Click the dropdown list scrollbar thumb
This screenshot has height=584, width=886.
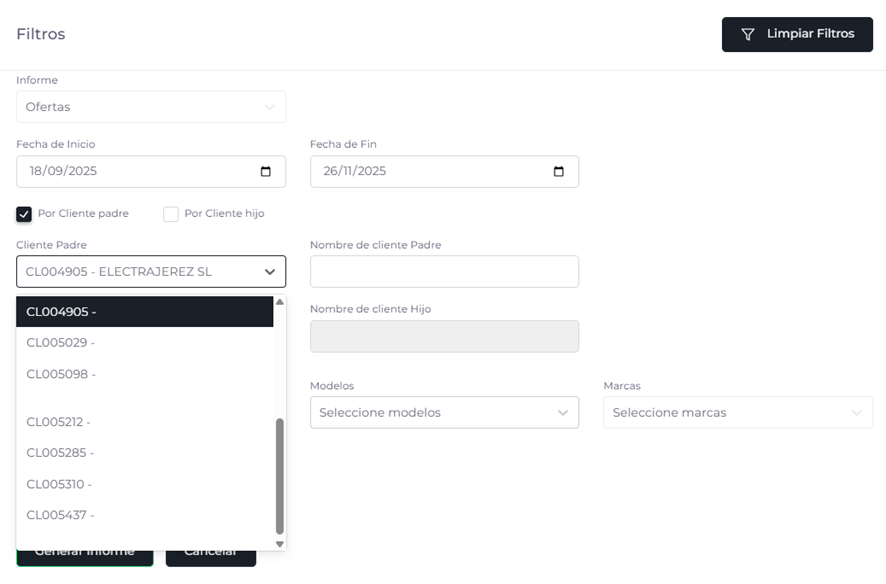pos(280,475)
